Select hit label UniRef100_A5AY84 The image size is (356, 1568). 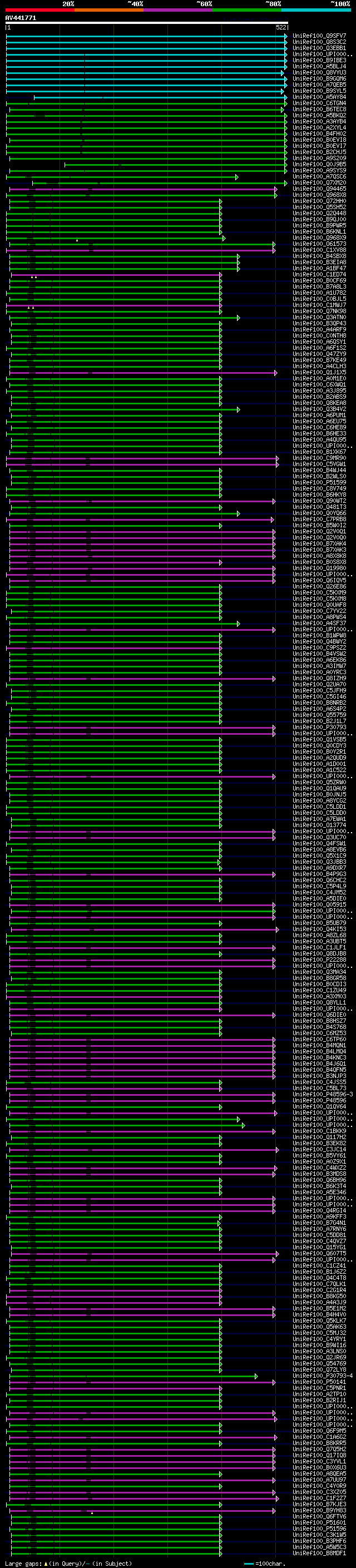pos(319,97)
